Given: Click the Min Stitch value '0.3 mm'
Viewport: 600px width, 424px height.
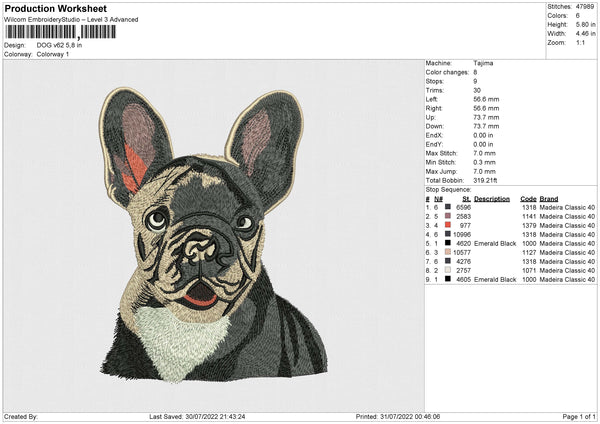Looking at the screenshot, I should (x=484, y=162).
